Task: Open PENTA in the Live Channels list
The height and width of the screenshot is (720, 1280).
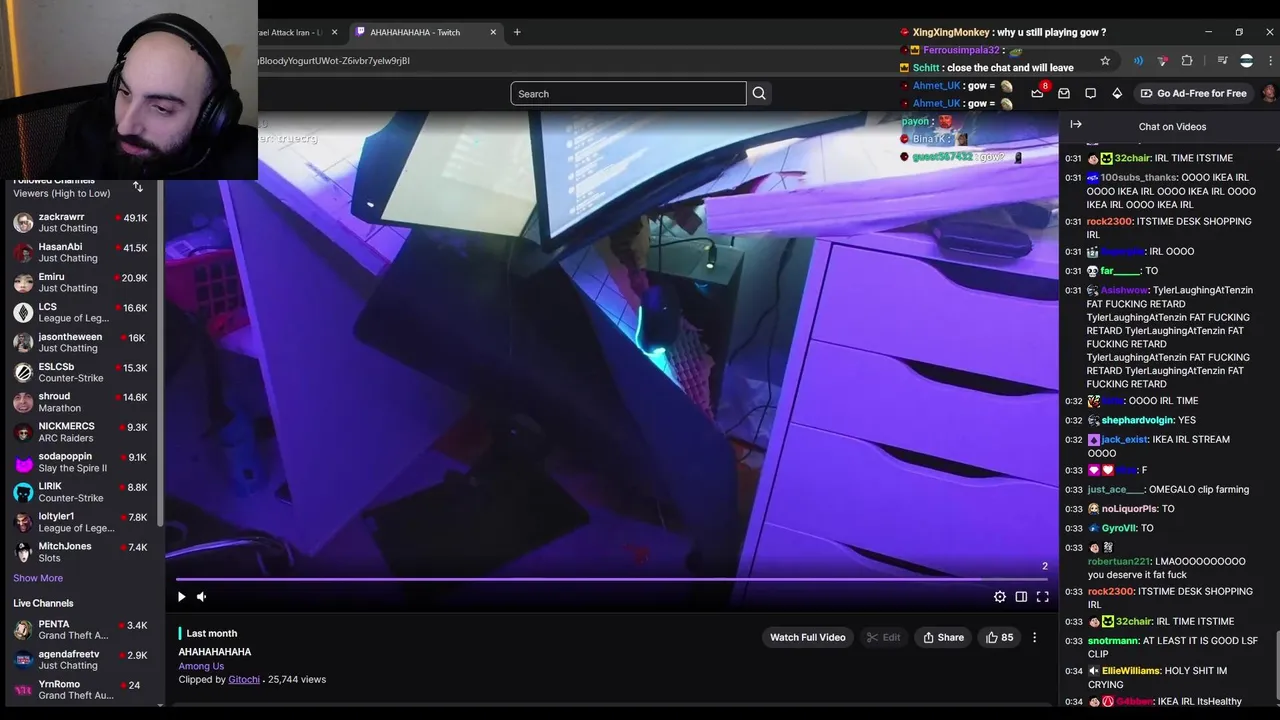Action: pos(82,630)
